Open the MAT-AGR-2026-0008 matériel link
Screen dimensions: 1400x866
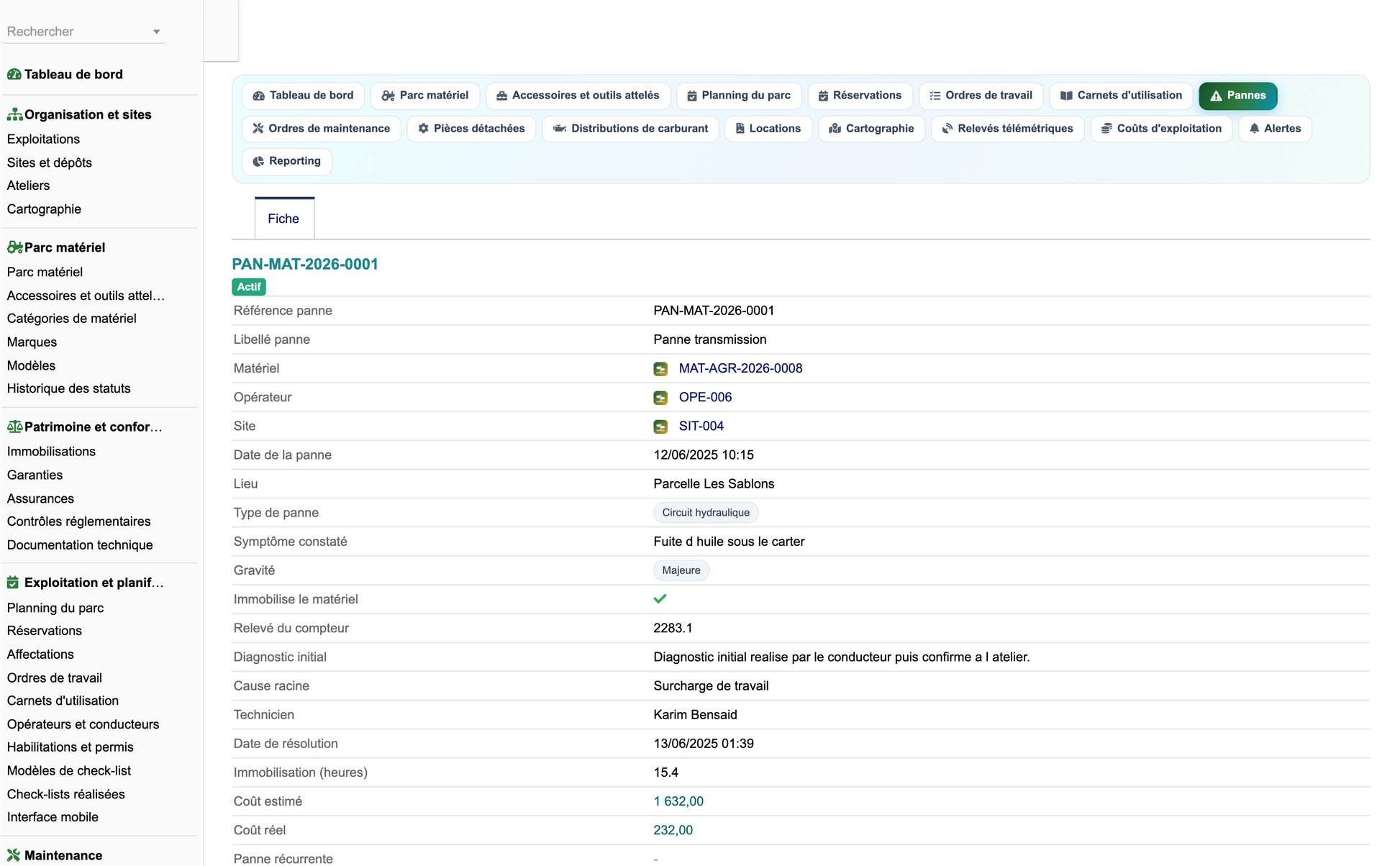tap(740, 368)
